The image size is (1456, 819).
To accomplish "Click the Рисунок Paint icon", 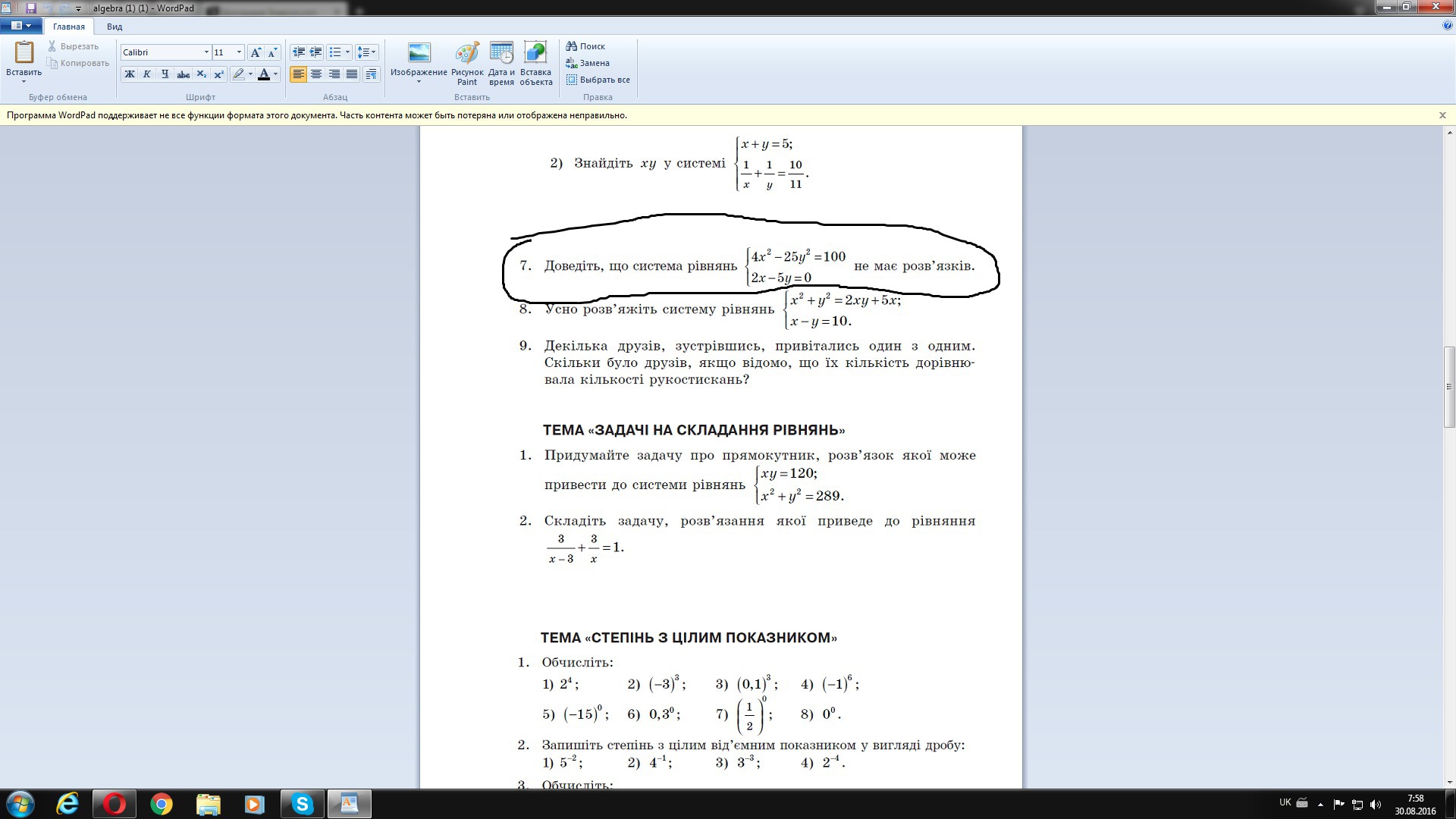I will (x=467, y=55).
